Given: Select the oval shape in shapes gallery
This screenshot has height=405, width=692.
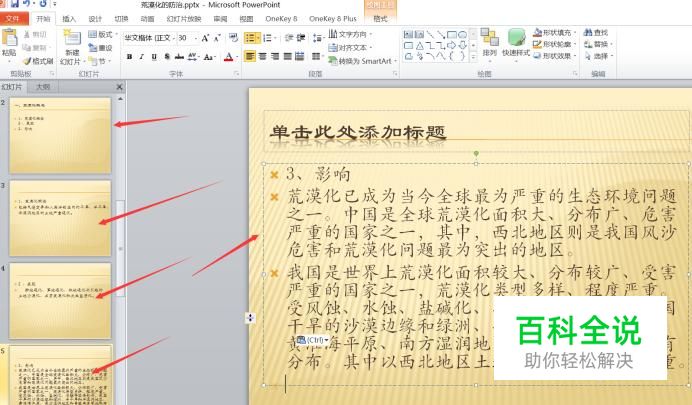Looking at the screenshot, I should click(462, 34).
